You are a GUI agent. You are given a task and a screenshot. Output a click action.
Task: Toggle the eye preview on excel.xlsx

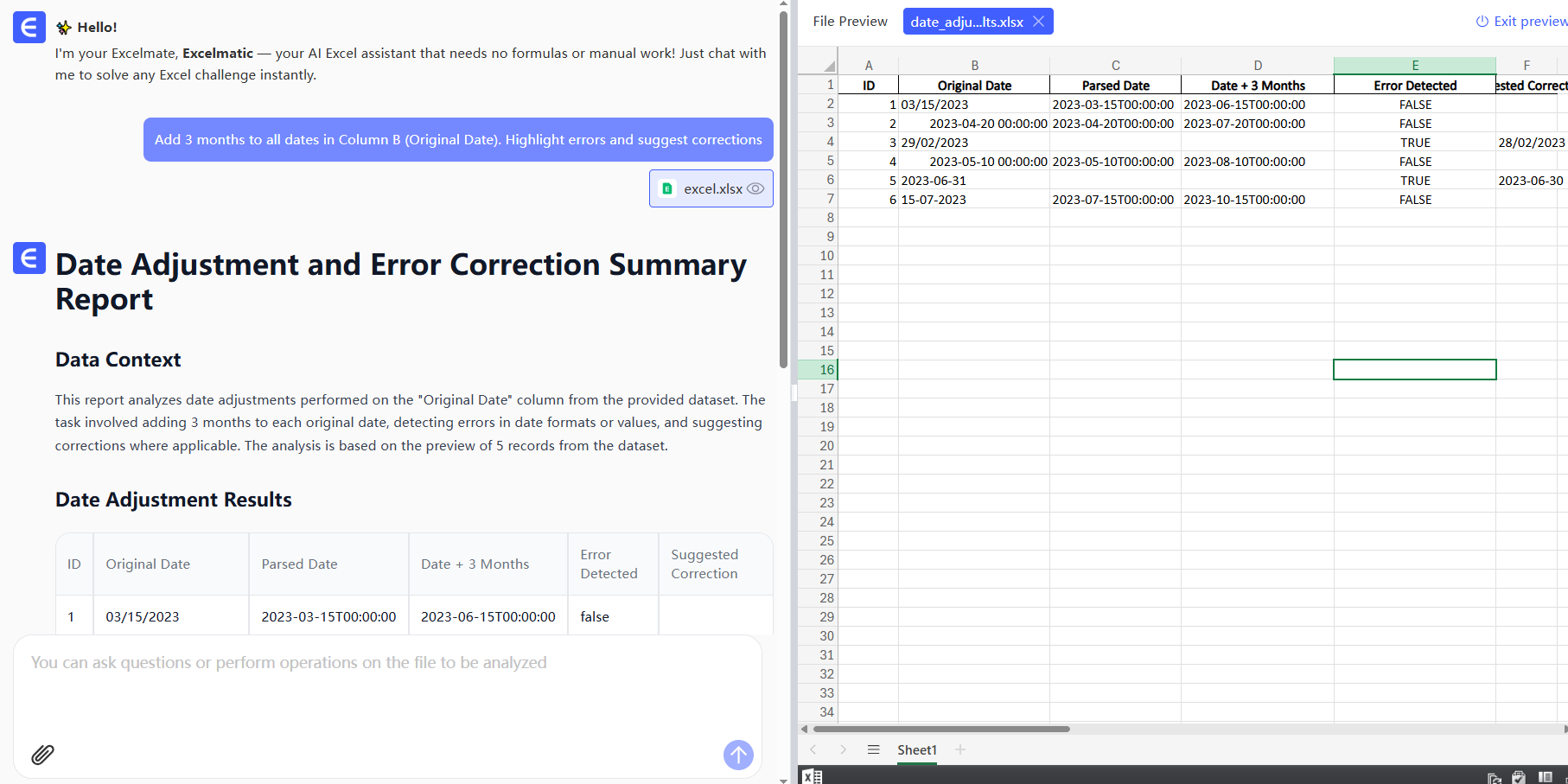tap(755, 188)
